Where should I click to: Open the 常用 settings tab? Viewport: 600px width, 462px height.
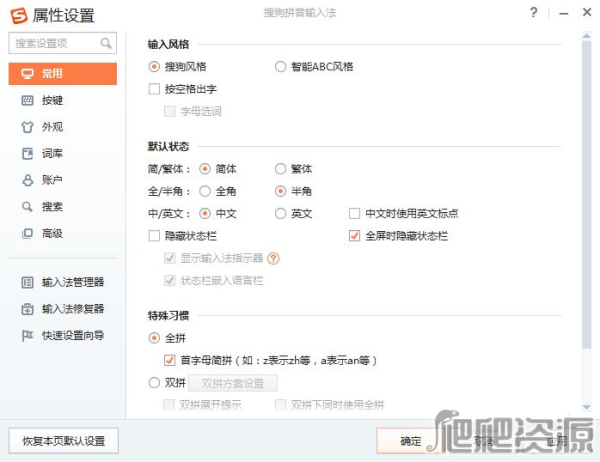tap(63, 73)
